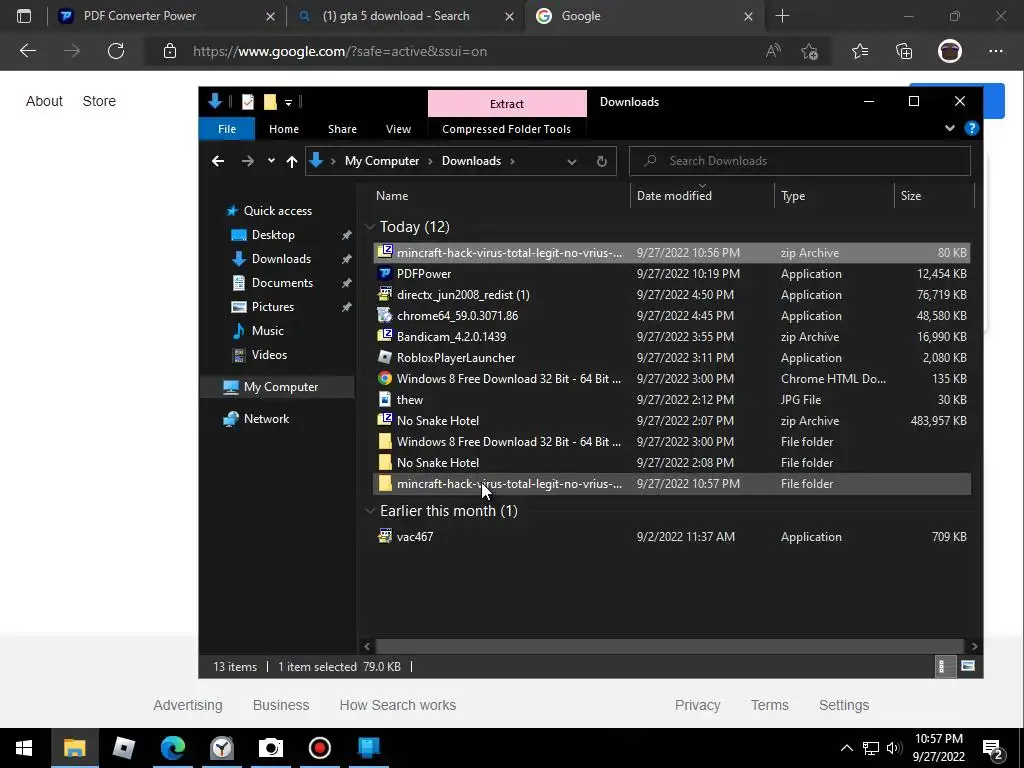Expand the Explorer ribbon with the chevron
The width and height of the screenshot is (1024, 768).
coord(950,128)
